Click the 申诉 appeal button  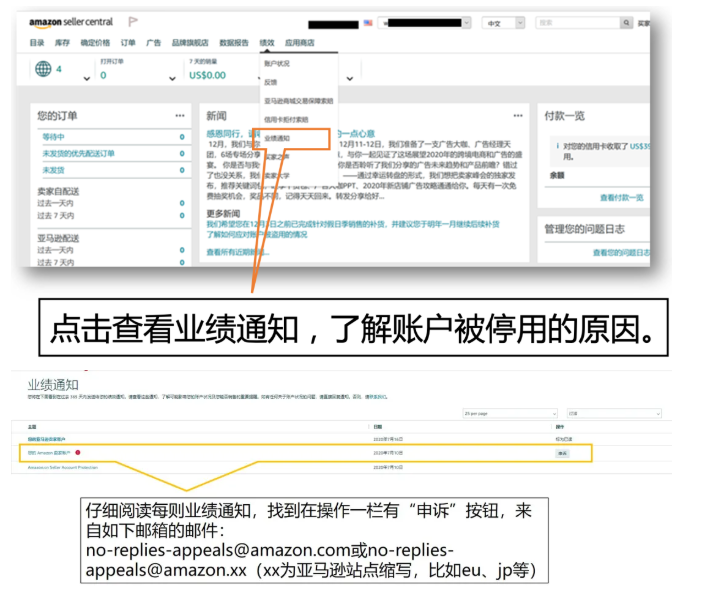tap(563, 453)
